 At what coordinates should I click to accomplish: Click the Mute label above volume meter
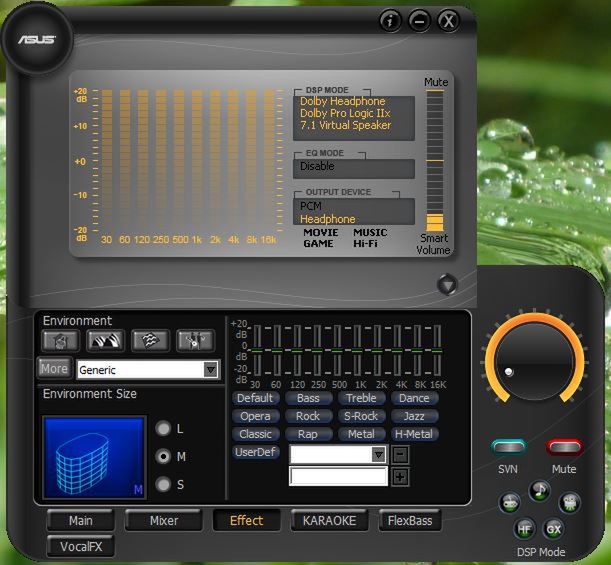pyautogui.click(x=436, y=82)
